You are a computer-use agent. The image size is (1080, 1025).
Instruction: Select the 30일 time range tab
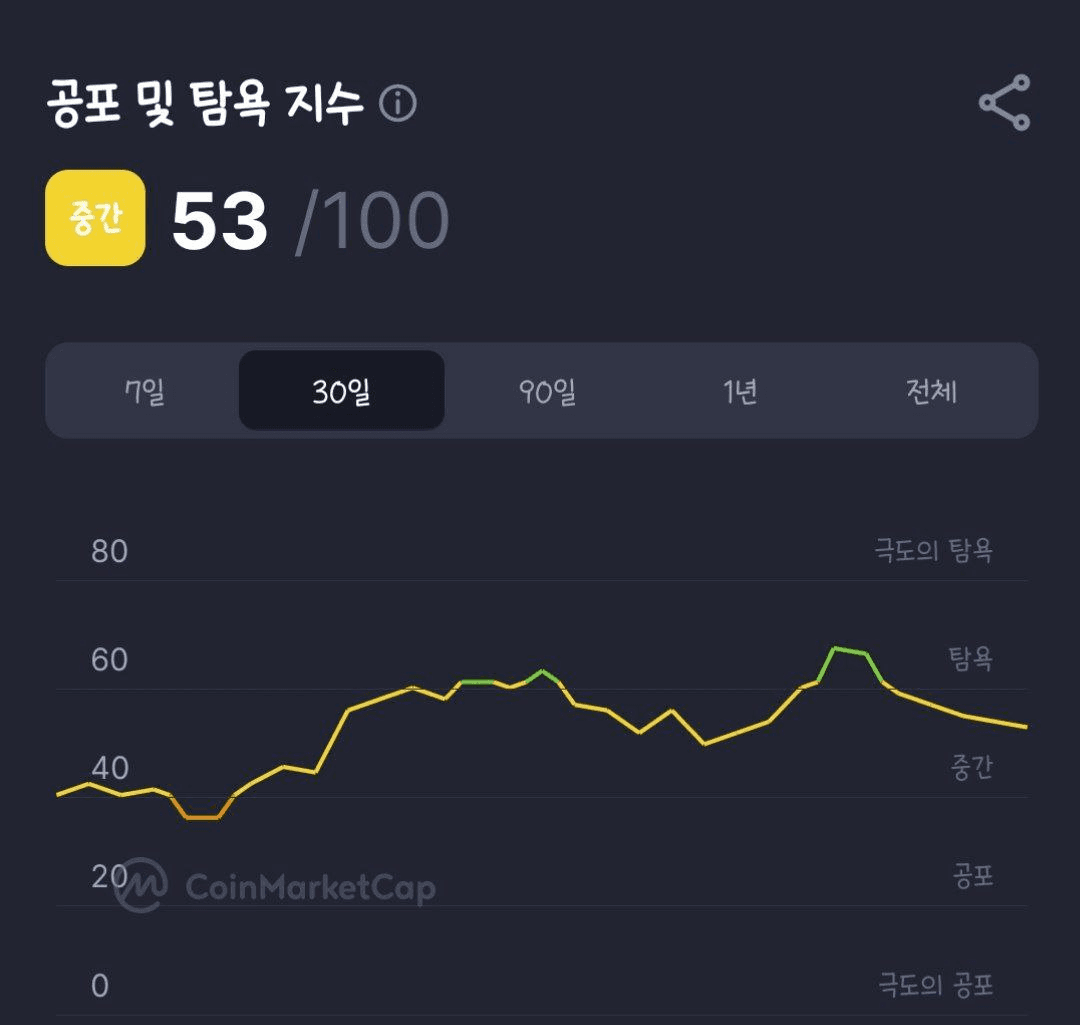[341, 391]
